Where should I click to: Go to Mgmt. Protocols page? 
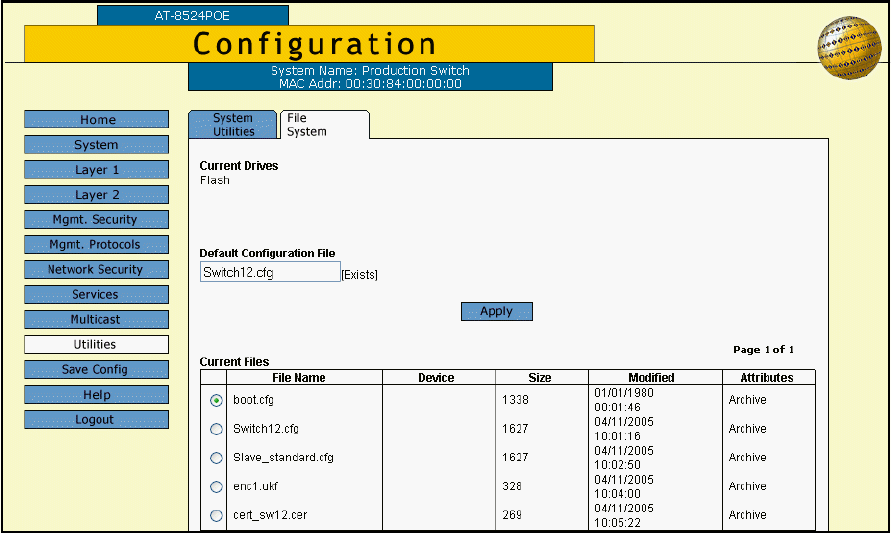[97, 245]
